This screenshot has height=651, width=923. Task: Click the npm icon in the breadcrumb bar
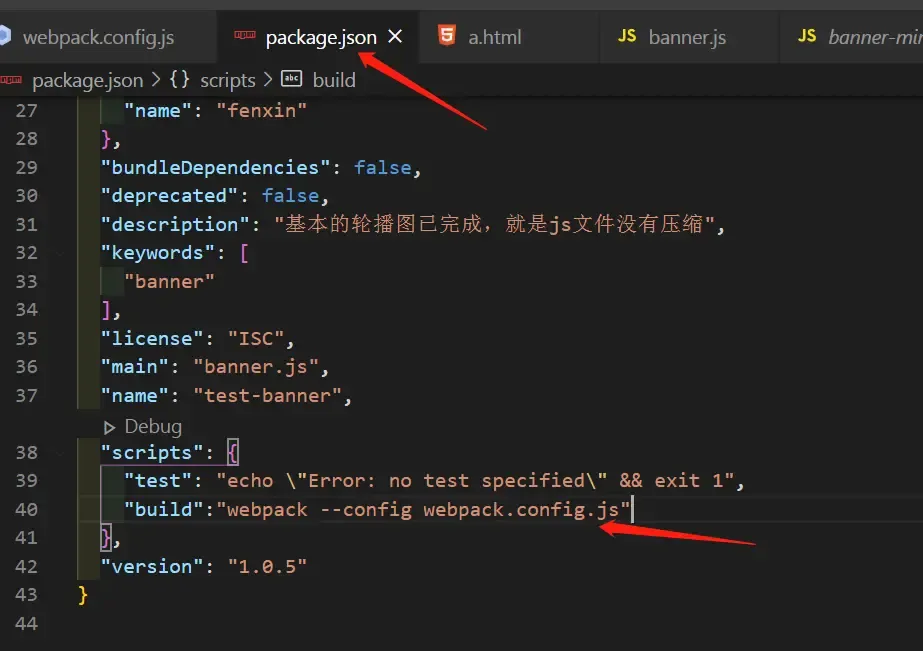point(11,80)
